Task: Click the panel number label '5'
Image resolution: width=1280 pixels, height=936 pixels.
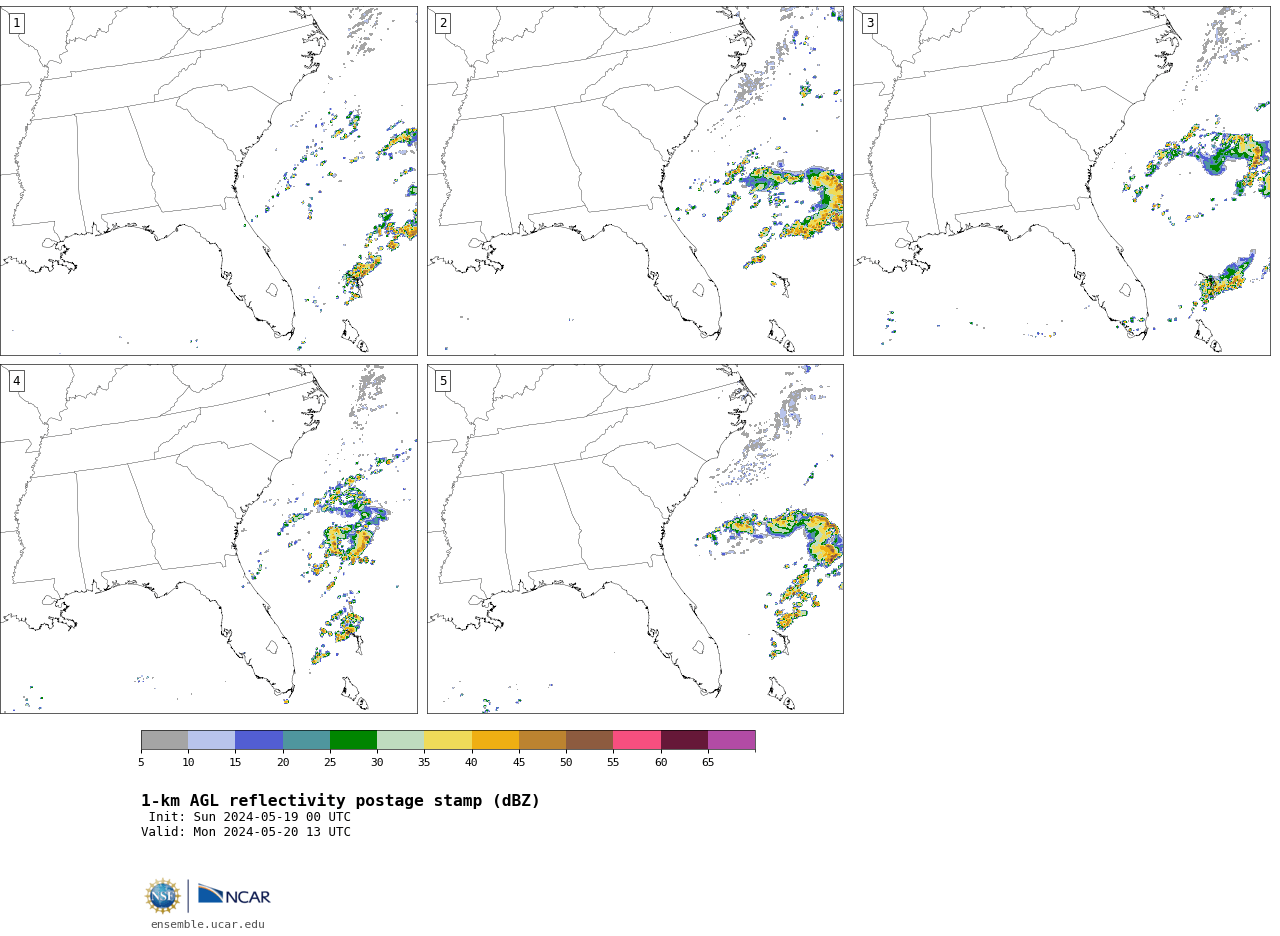Action: [x=443, y=381]
